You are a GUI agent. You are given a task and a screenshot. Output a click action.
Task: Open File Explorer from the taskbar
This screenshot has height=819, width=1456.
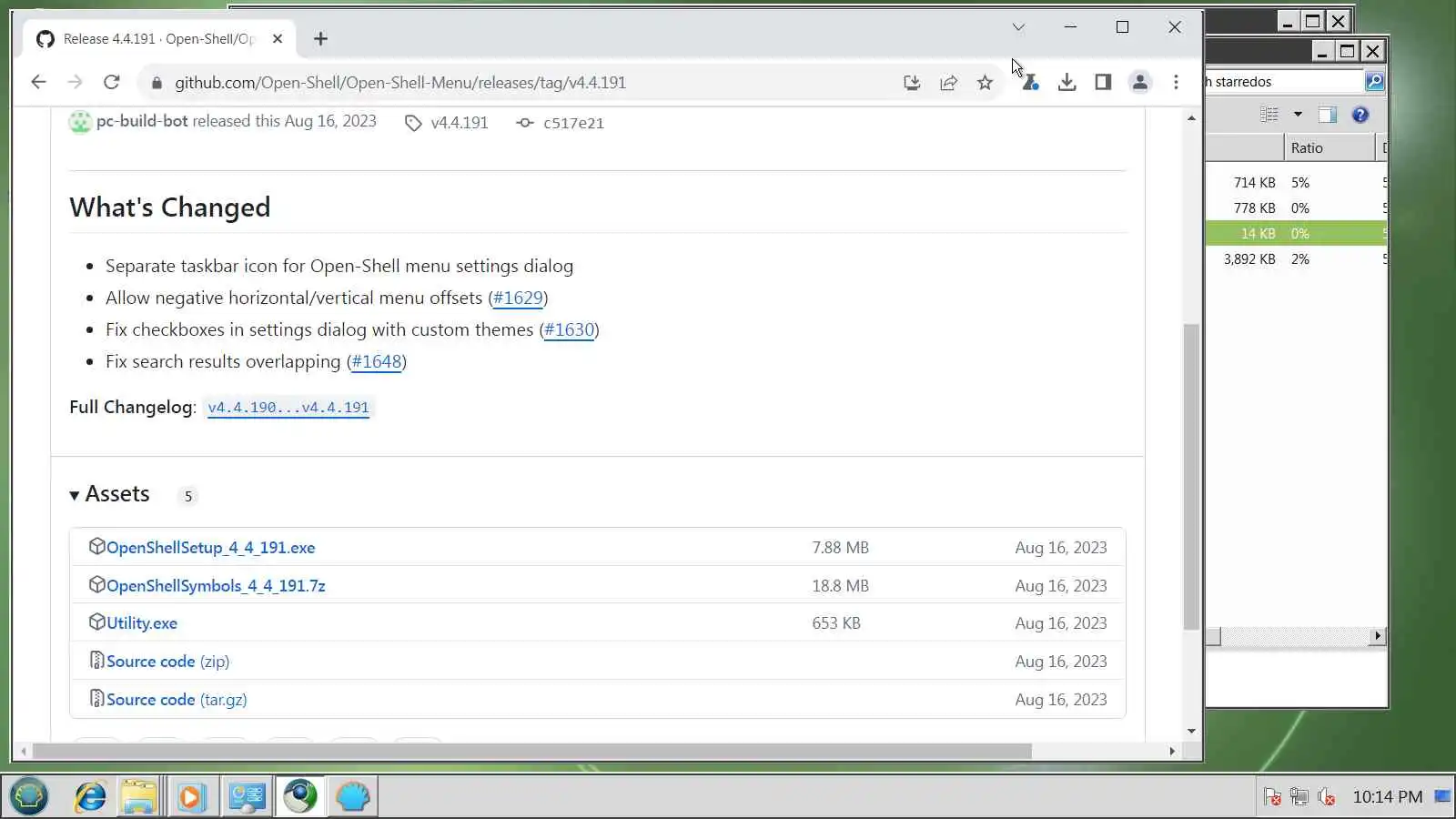point(139,797)
